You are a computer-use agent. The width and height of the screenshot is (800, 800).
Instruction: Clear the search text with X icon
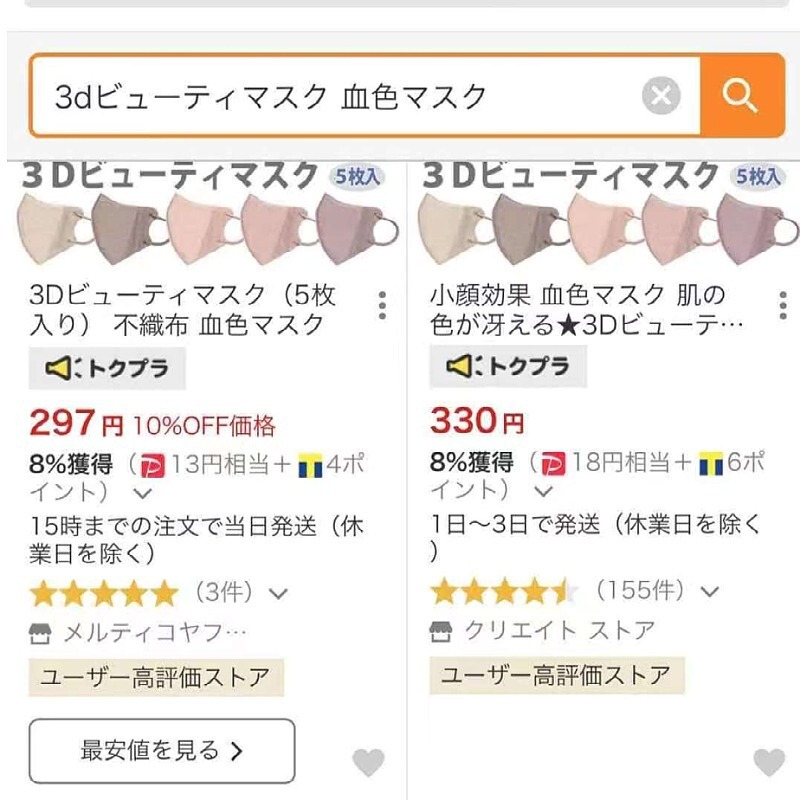(x=660, y=96)
